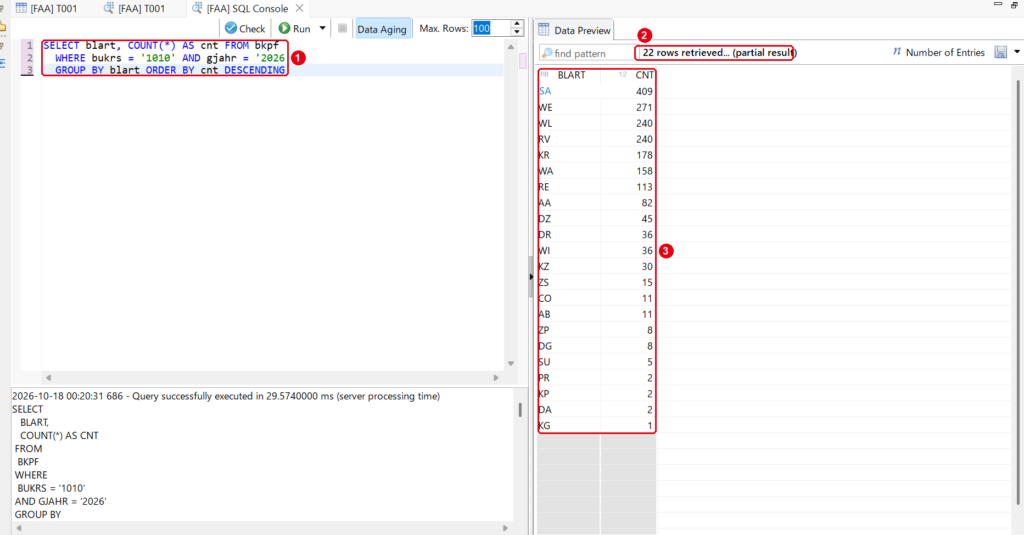Click line 3 GROUP BY statement

point(170,70)
